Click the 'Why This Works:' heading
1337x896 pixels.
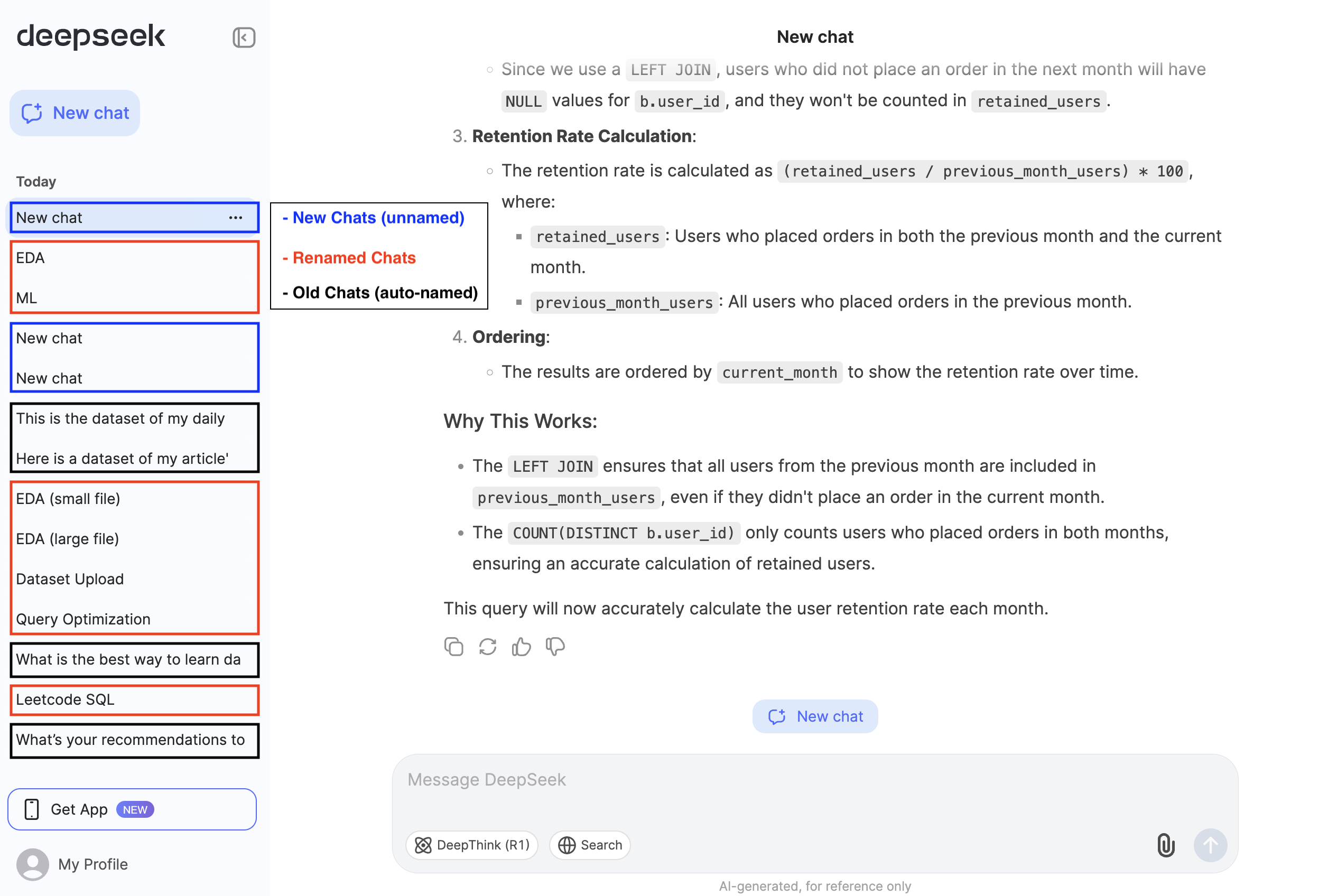[520, 421]
